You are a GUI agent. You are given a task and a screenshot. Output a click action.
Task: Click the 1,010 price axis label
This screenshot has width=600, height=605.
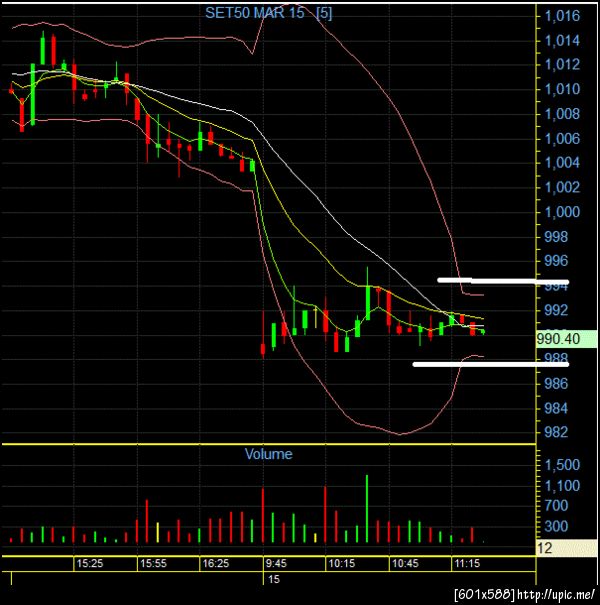tap(562, 90)
